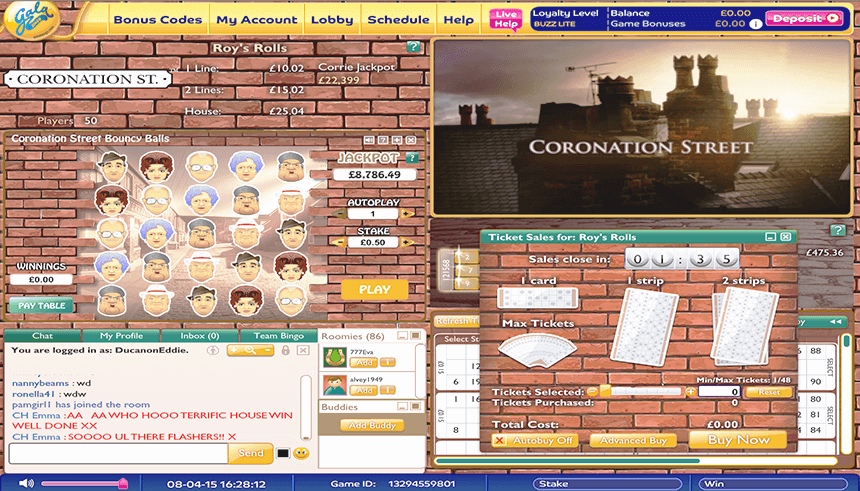This screenshot has width=860, height=491.
Task: Click the chat scroll-to-top arrow icon
Action: click(213, 350)
